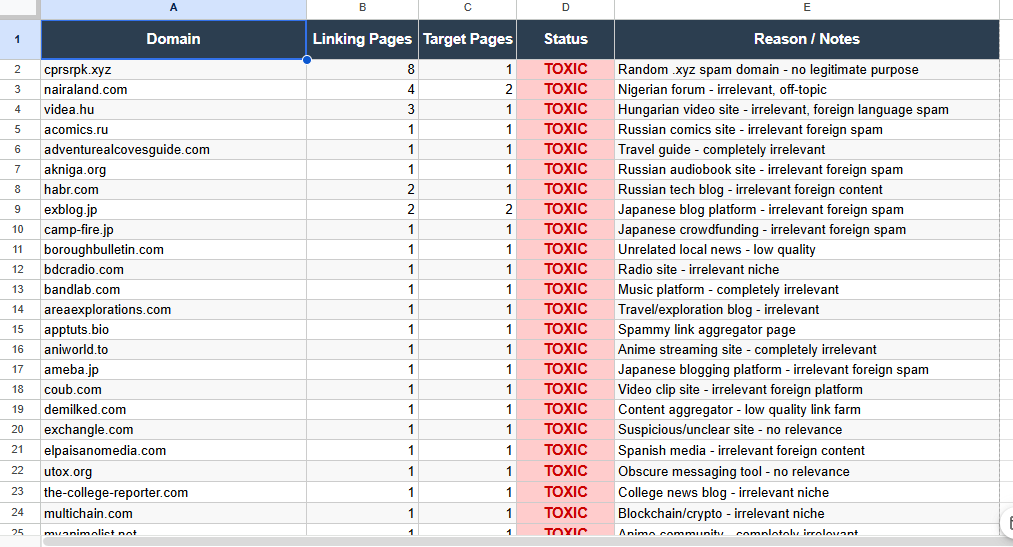
Task: Select the ameba.jp domain cell
Action: [x=173, y=370]
